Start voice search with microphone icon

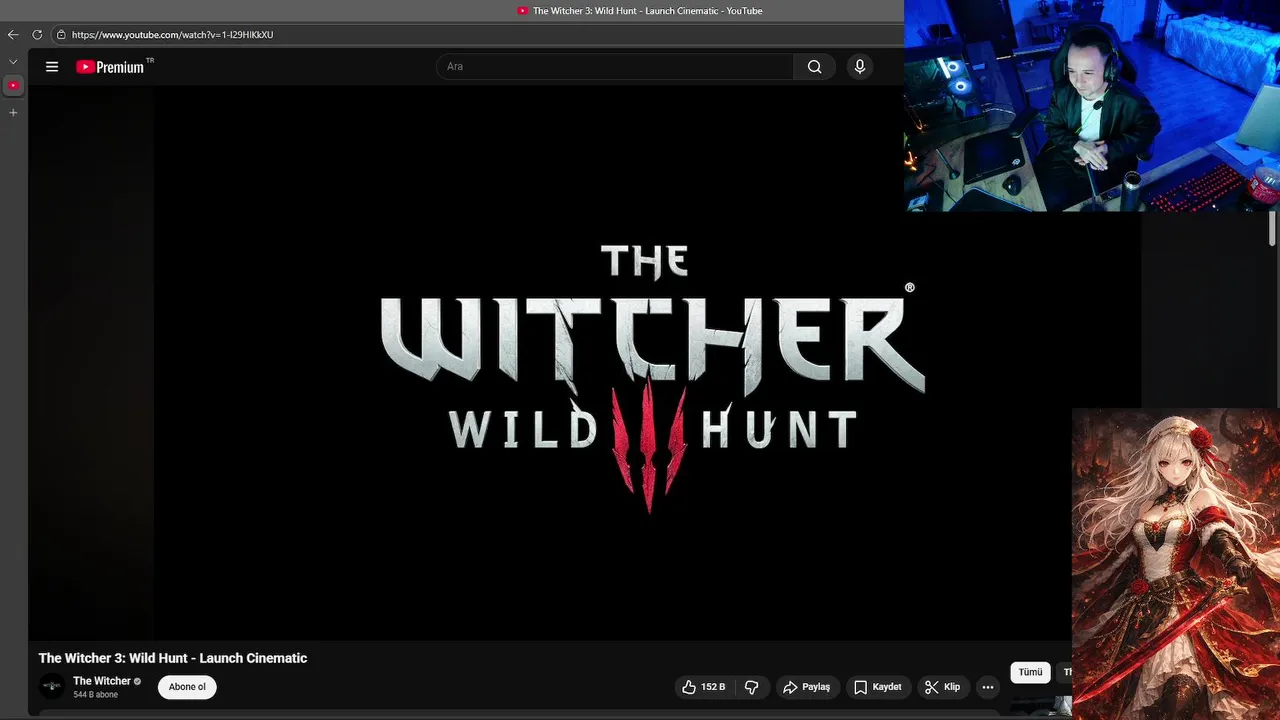click(859, 67)
